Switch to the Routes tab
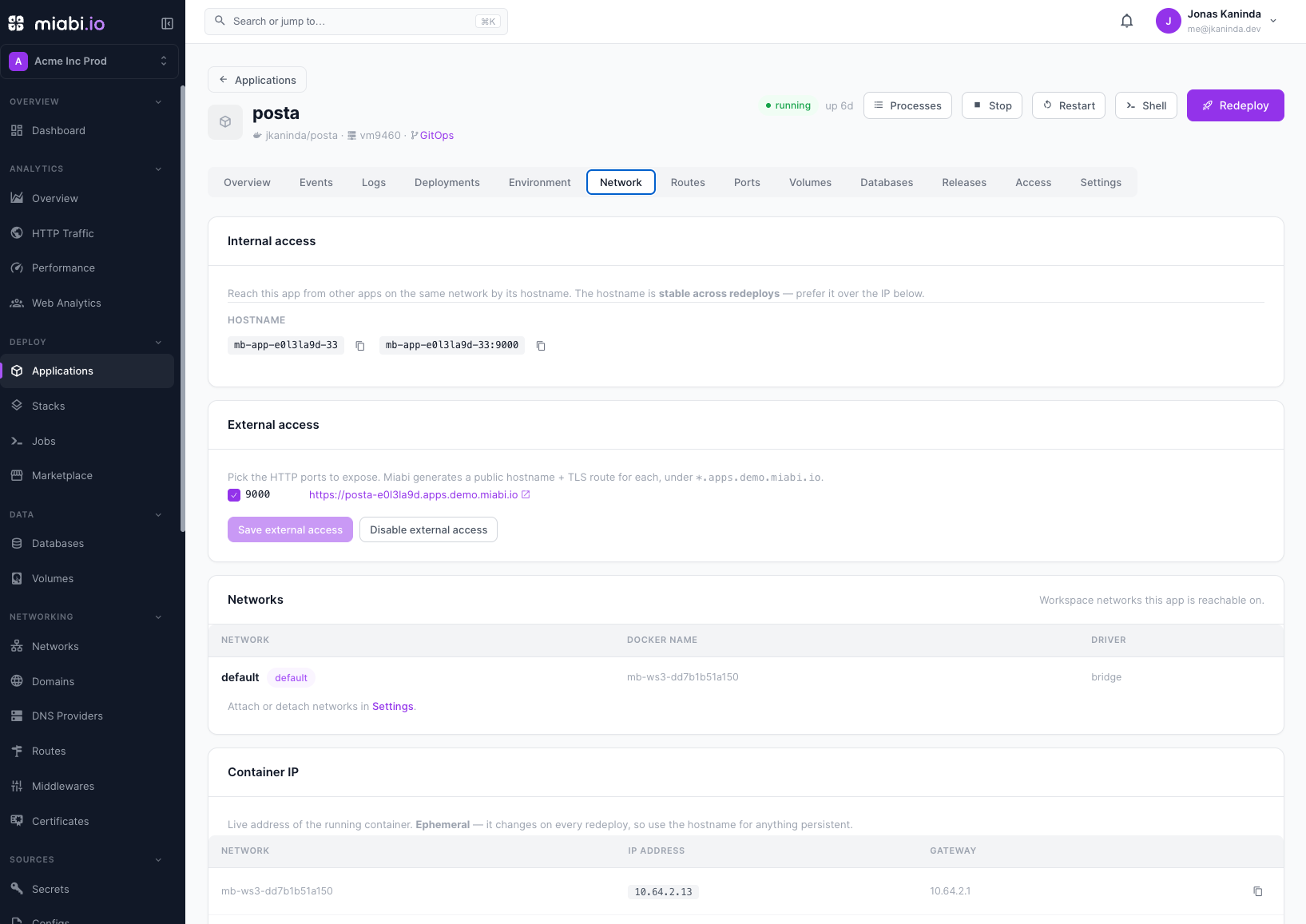This screenshot has height=924, width=1306. click(x=688, y=183)
